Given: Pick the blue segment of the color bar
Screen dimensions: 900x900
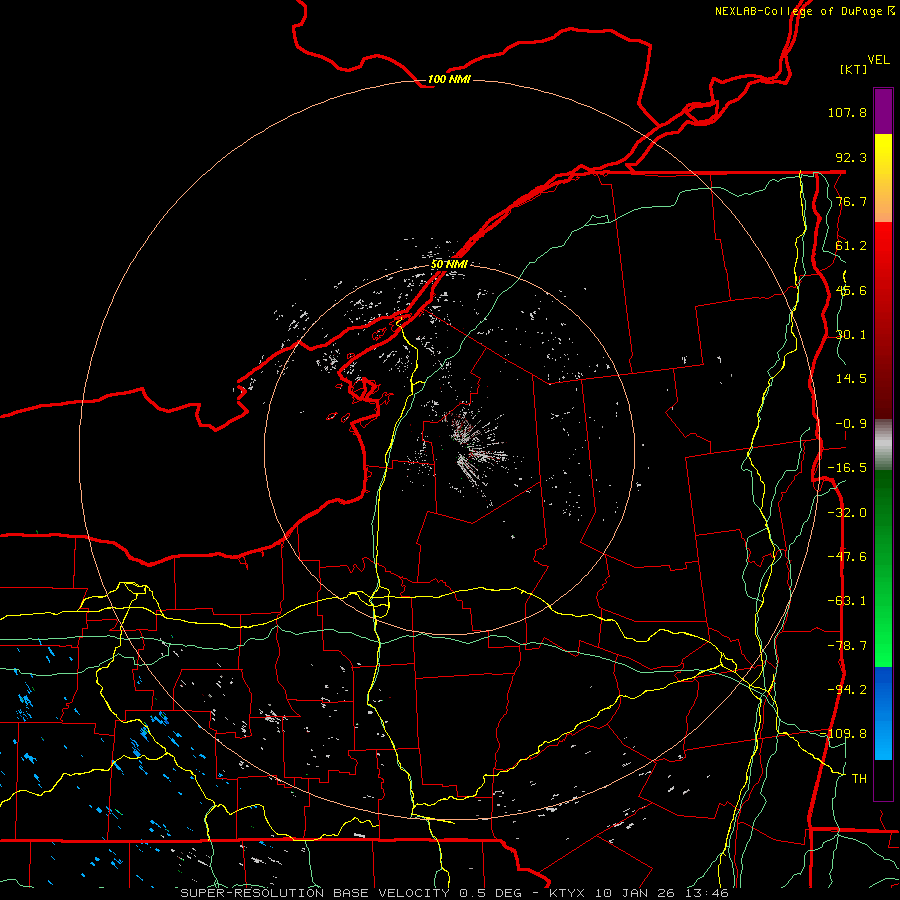Looking at the screenshot, I should click(x=883, y=713).
